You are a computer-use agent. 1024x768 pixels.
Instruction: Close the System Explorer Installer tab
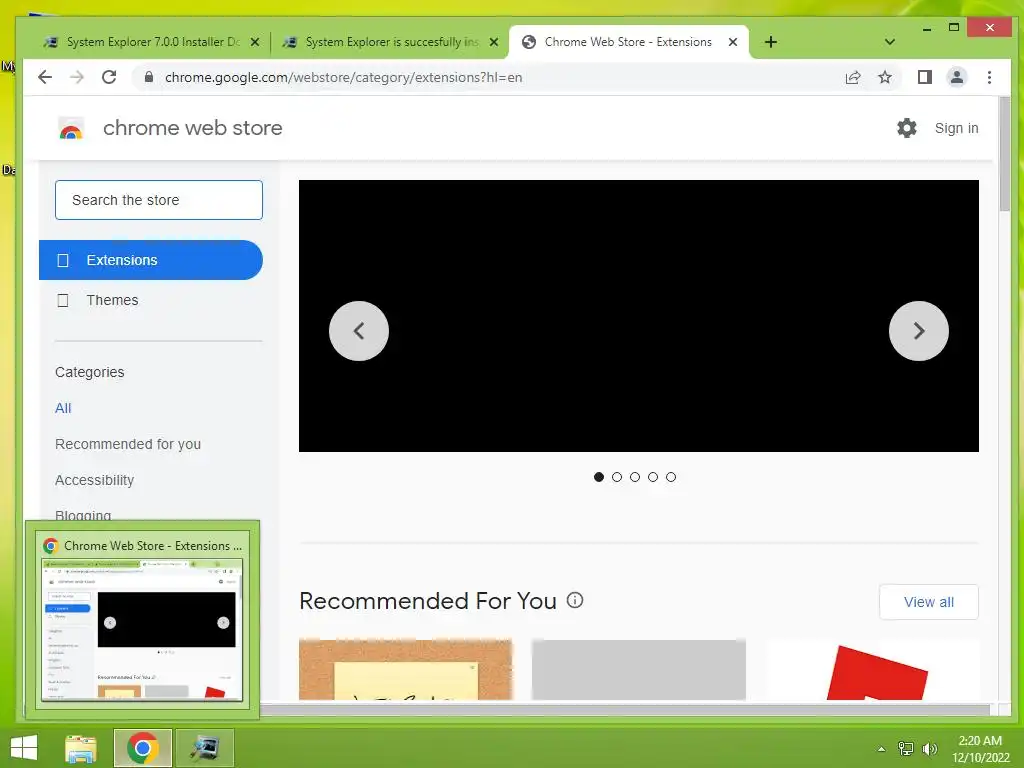click(x=255, y=42)
